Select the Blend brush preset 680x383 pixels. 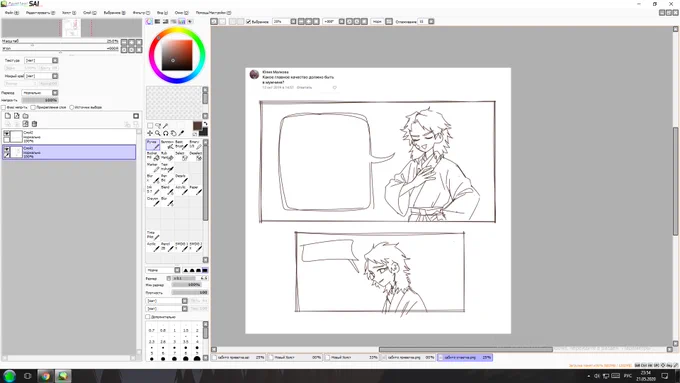[x=167, y=190]
